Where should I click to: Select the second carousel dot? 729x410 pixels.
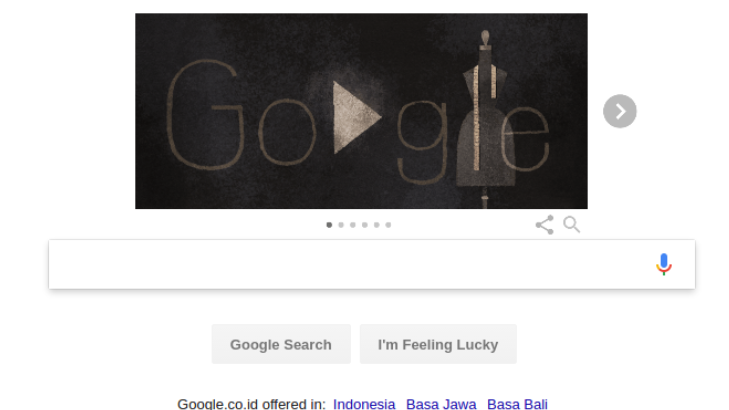click(341, 225)
